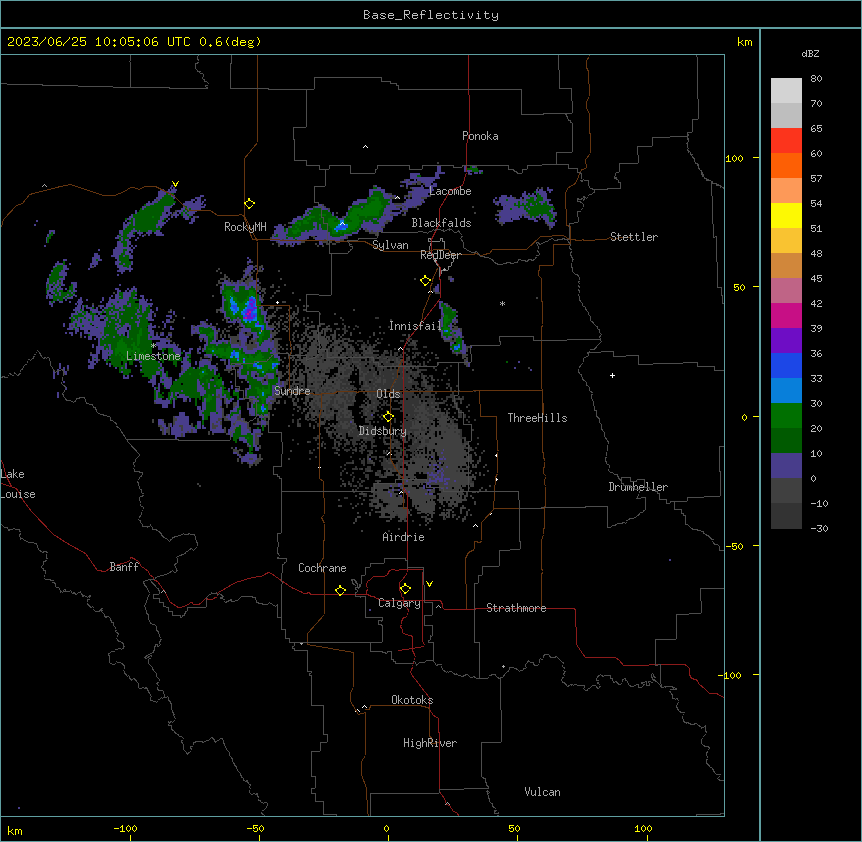Click the -100 tick on the bottom axis

tap(125, 828)
